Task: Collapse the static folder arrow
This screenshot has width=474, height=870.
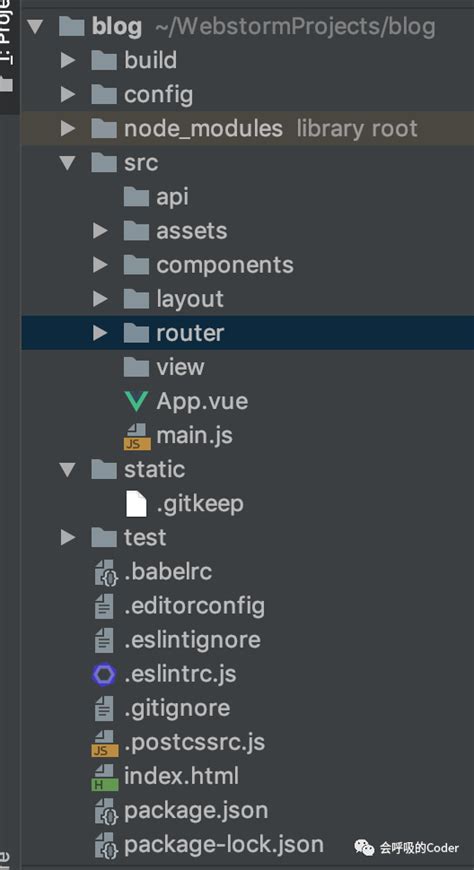Action: coord(68,471)
